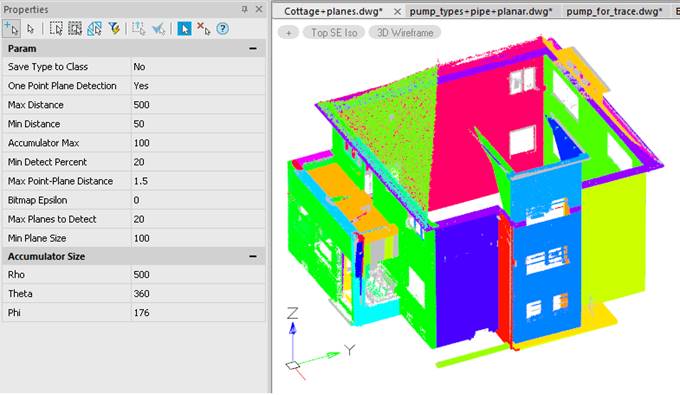Click Min Detect Percent value 20

click(198, 162)
